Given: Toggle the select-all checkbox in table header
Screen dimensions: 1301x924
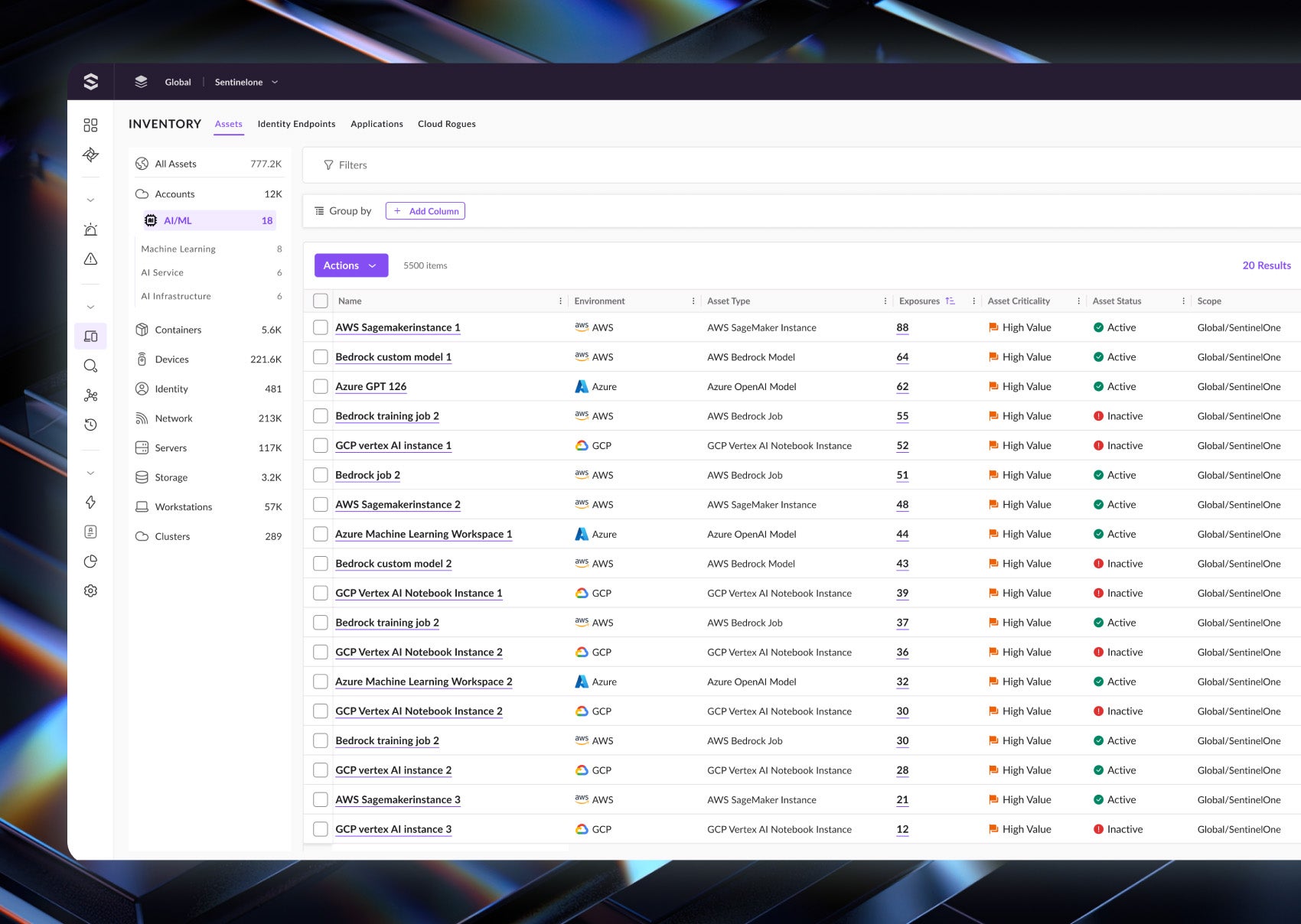Looking at the screenshot, I should pos(321,301).
